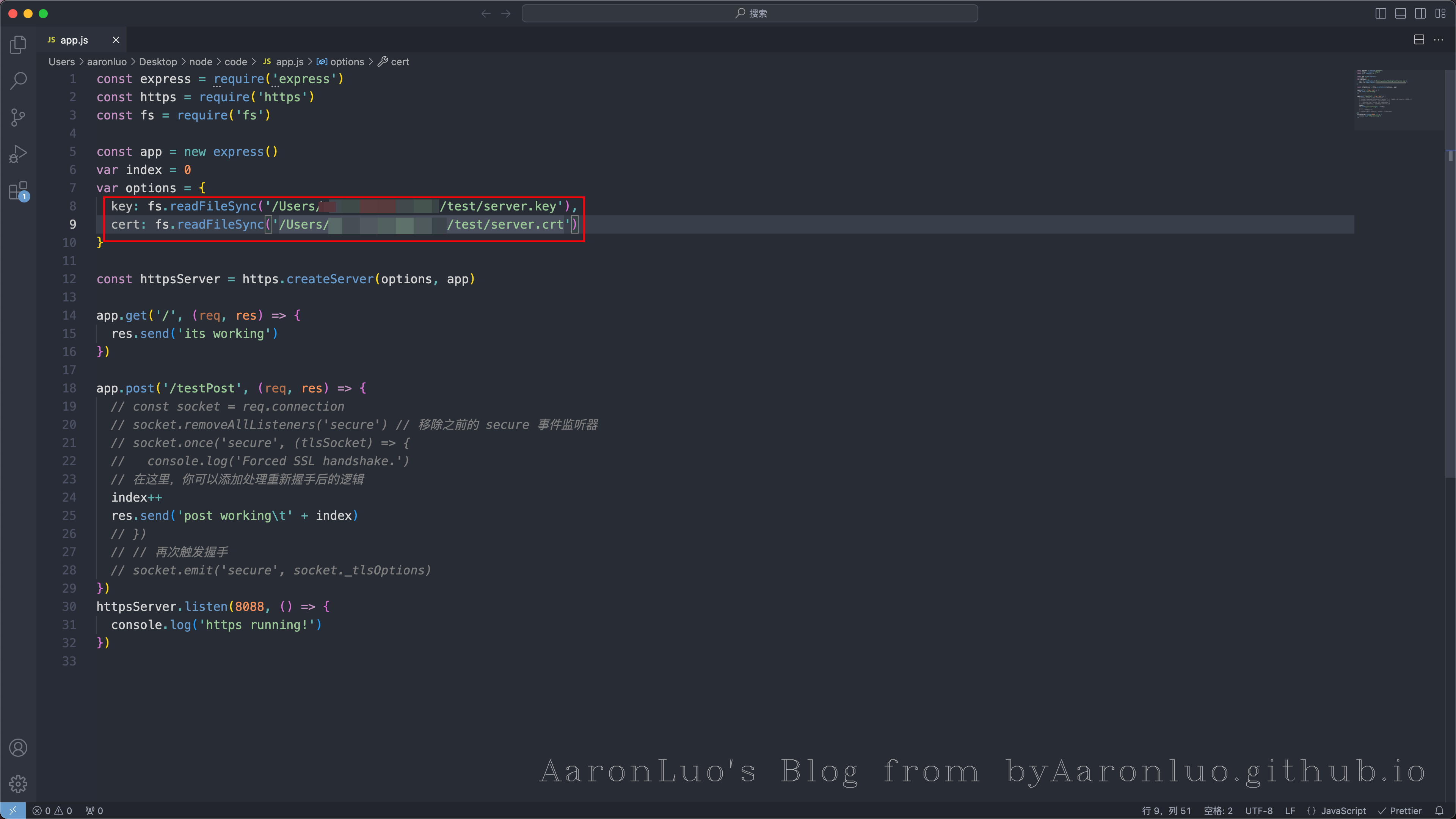1456x819 pixels.
Task: Click the UTF-8 encoding status item
Action: click(x=1259, y=811)
